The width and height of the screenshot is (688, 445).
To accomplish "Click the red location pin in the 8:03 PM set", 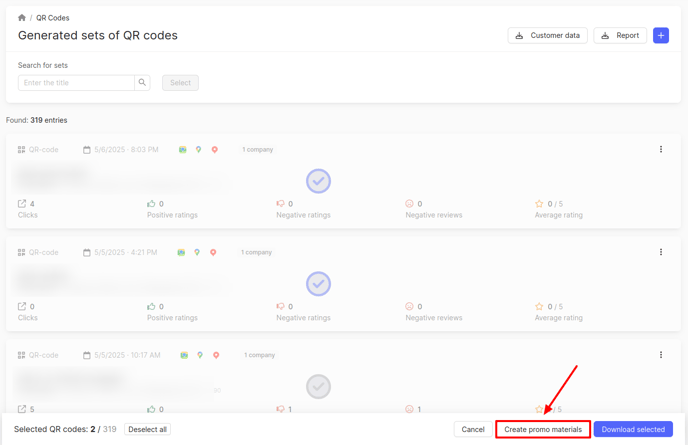I will click(215, 150).
